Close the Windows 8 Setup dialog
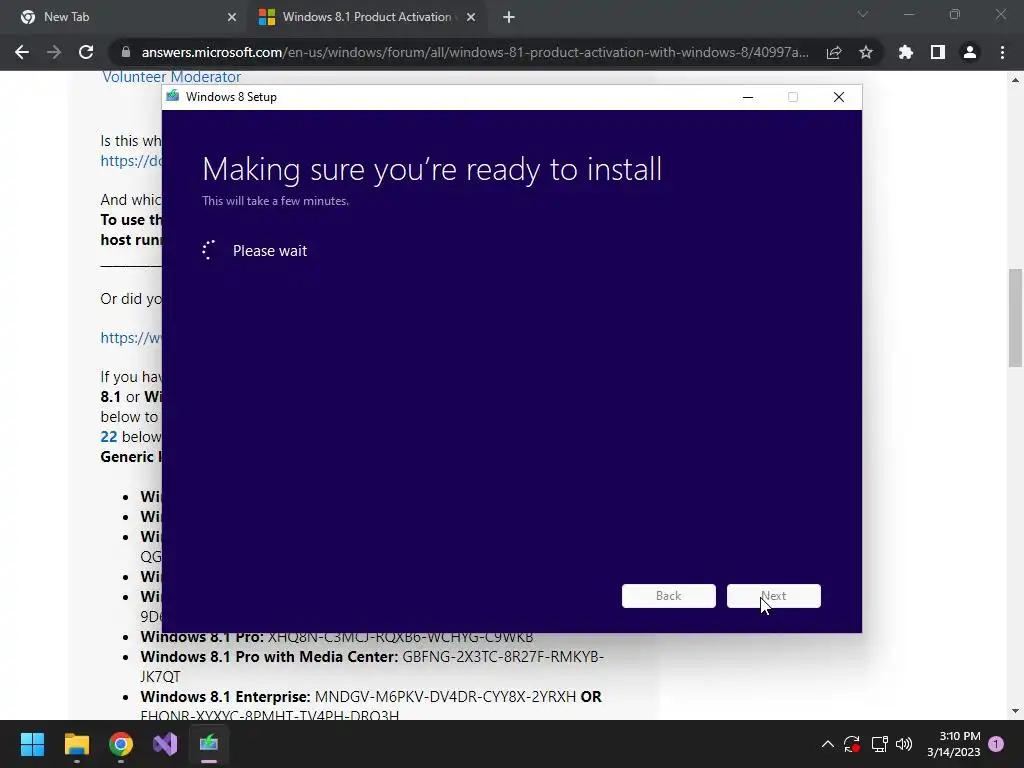 (x=839, y=97)
